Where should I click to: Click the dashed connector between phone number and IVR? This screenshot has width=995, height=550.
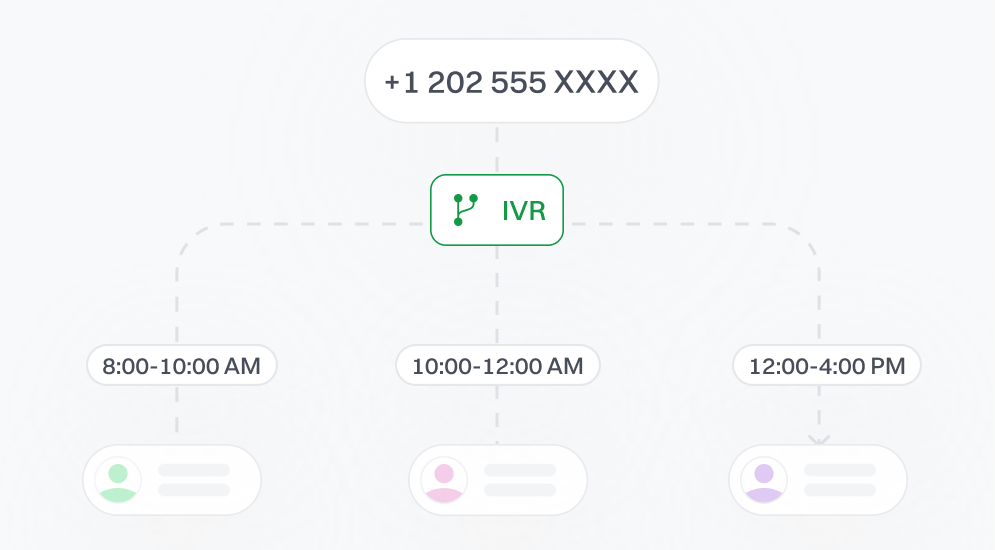(x=497, y=148)
